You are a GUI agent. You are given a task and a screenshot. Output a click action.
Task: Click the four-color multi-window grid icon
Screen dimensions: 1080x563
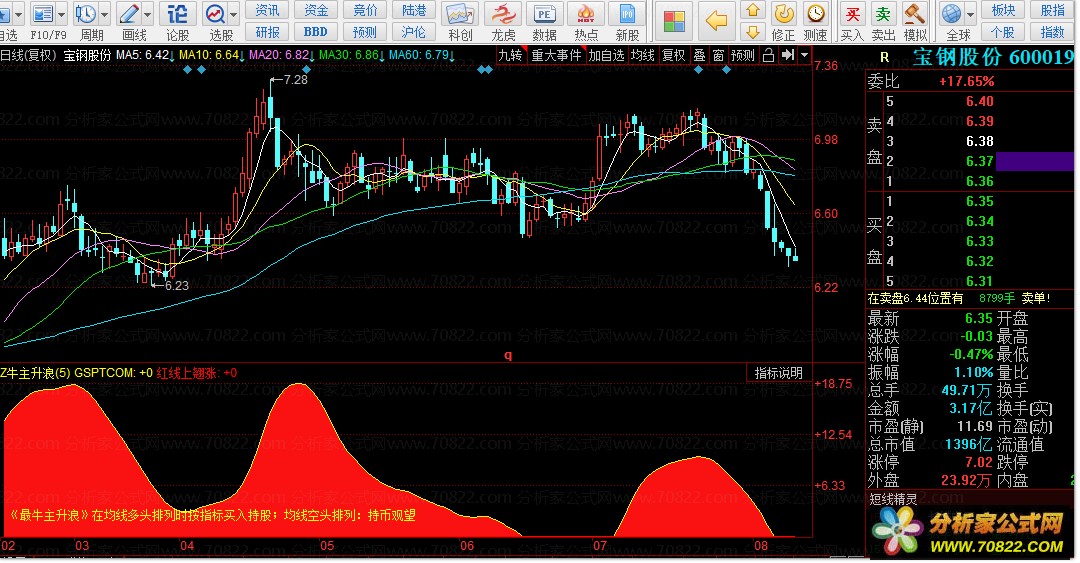(x=674, y=21)
